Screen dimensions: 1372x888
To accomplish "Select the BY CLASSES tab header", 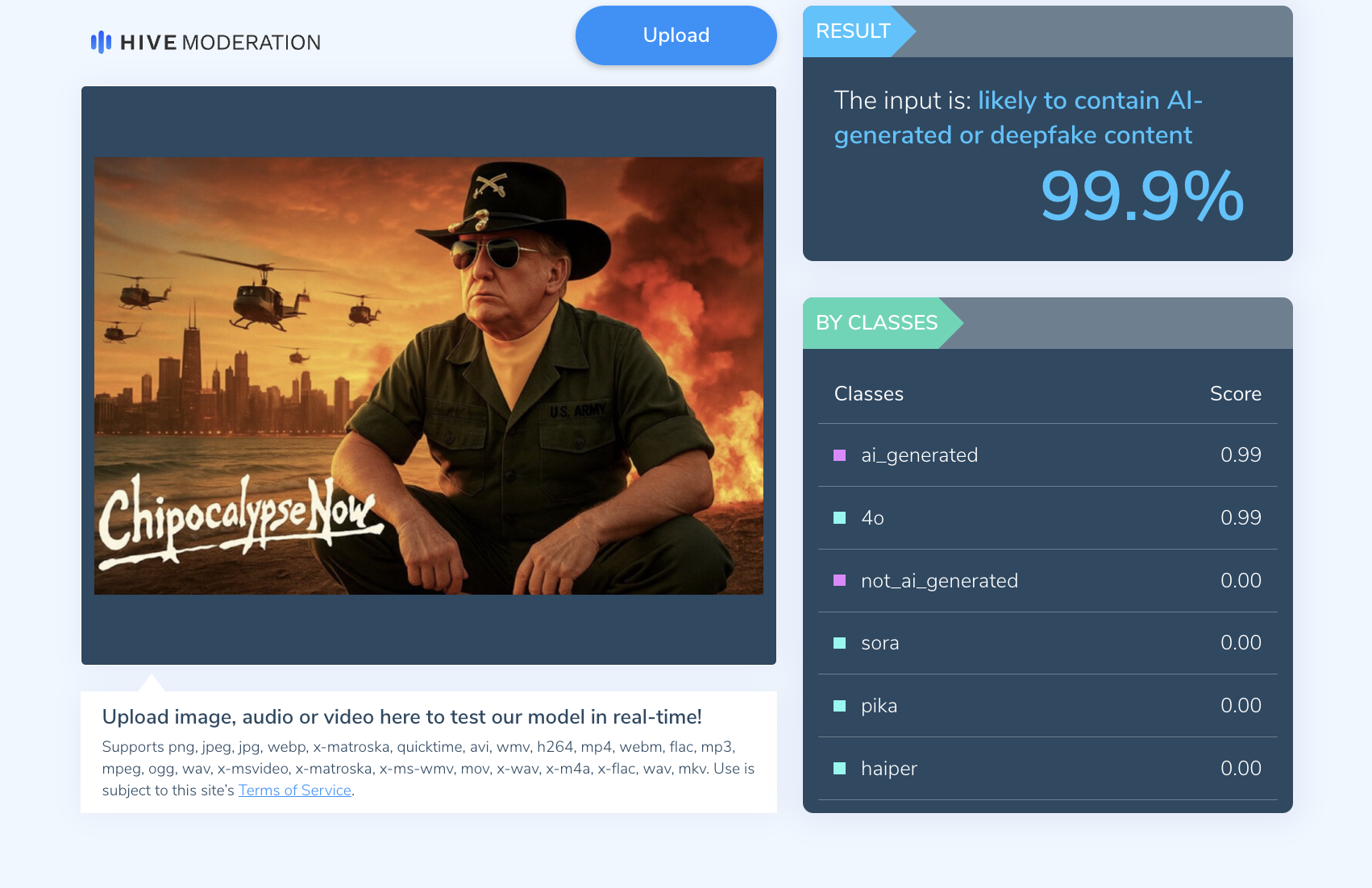I will click(x=877, y=323).
